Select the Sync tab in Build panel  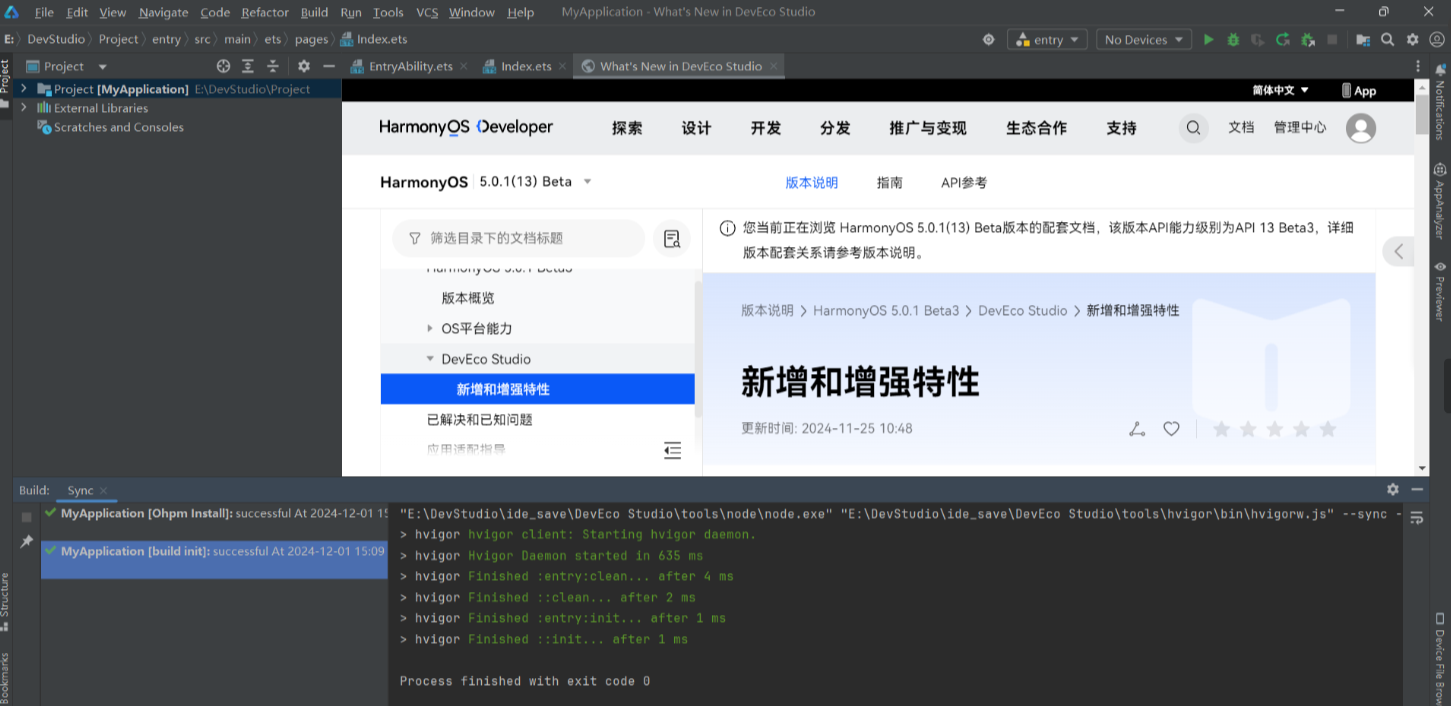(80, 490)
